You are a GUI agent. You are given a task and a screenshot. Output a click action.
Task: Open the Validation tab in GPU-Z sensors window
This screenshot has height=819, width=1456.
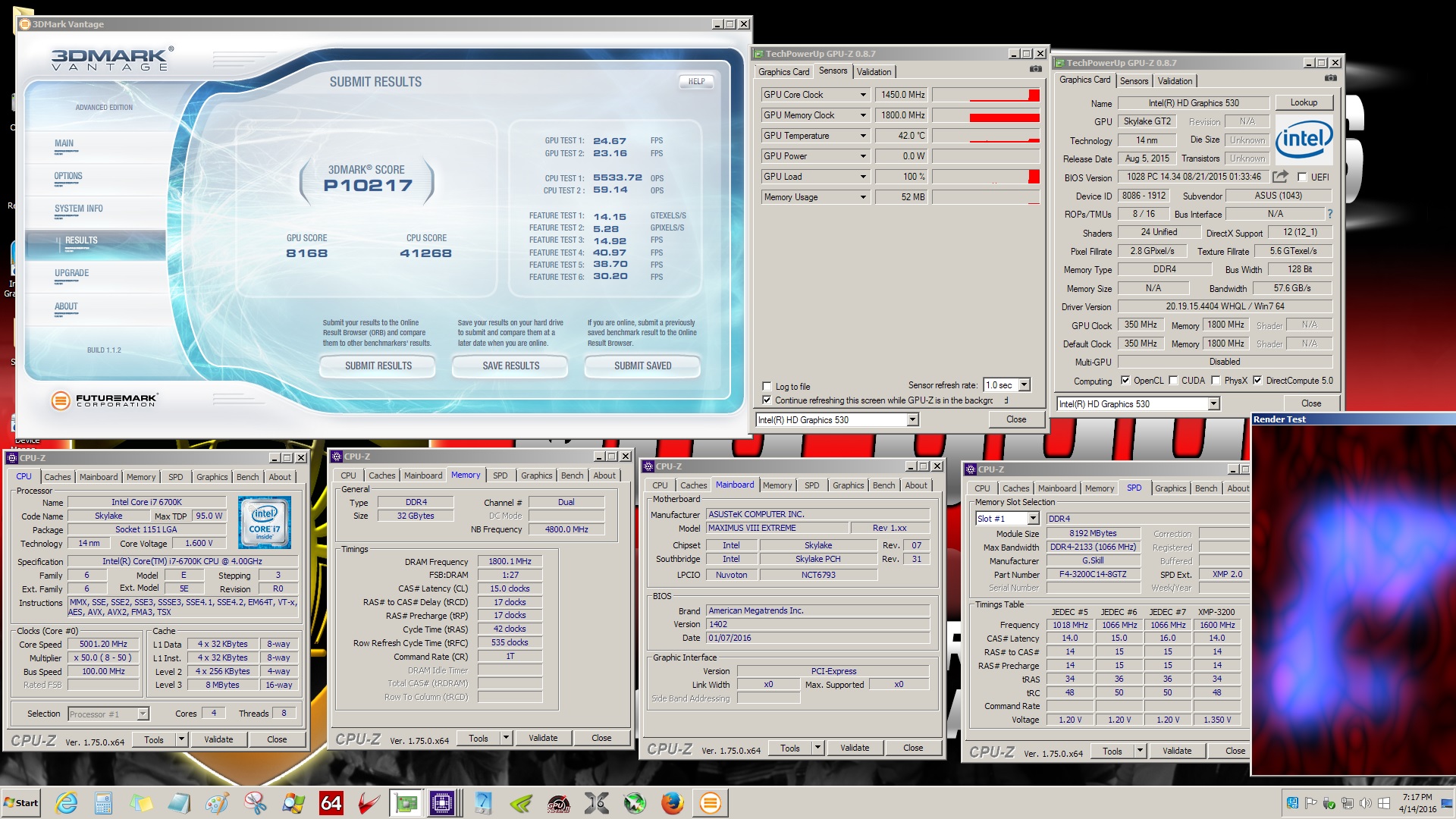(874, 72)
